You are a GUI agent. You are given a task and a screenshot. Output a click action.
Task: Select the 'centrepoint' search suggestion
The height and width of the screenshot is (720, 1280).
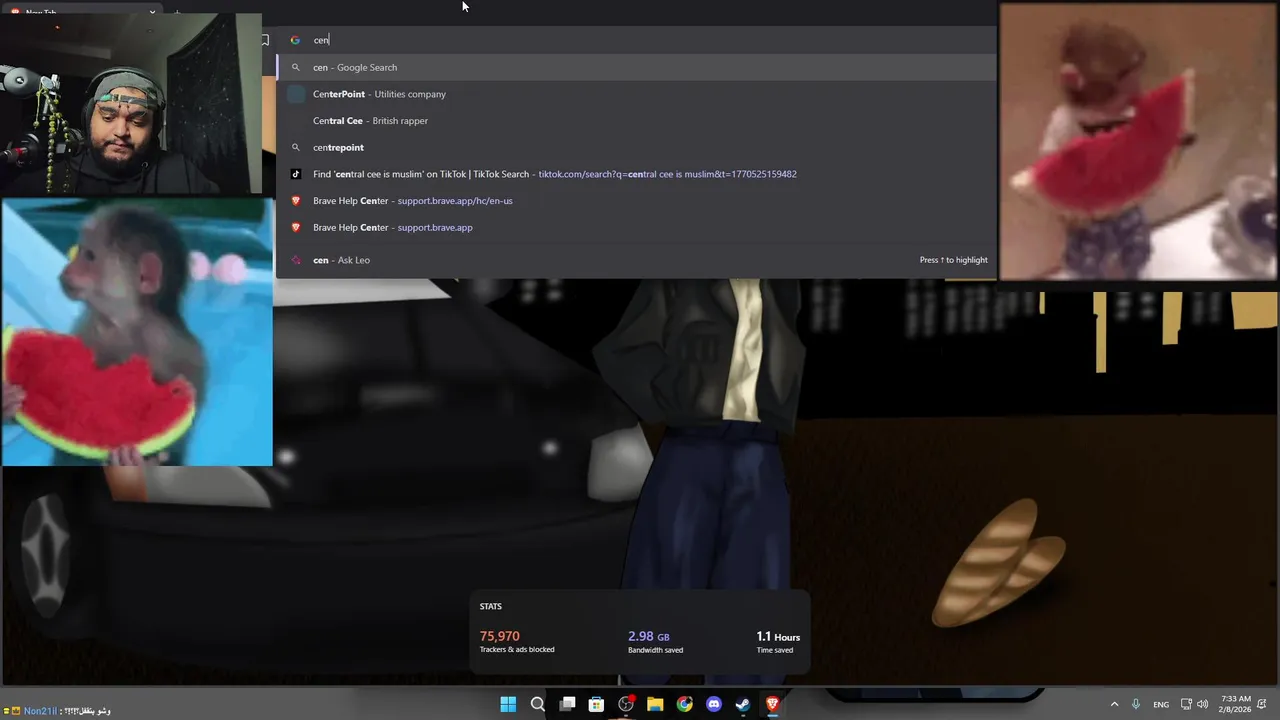[637, 147]
